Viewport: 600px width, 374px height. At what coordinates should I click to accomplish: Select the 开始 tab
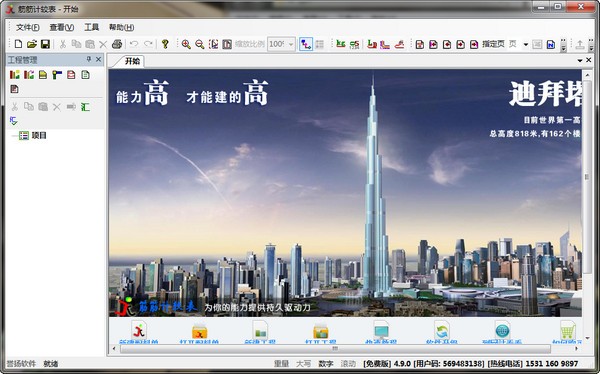(132, 61)
